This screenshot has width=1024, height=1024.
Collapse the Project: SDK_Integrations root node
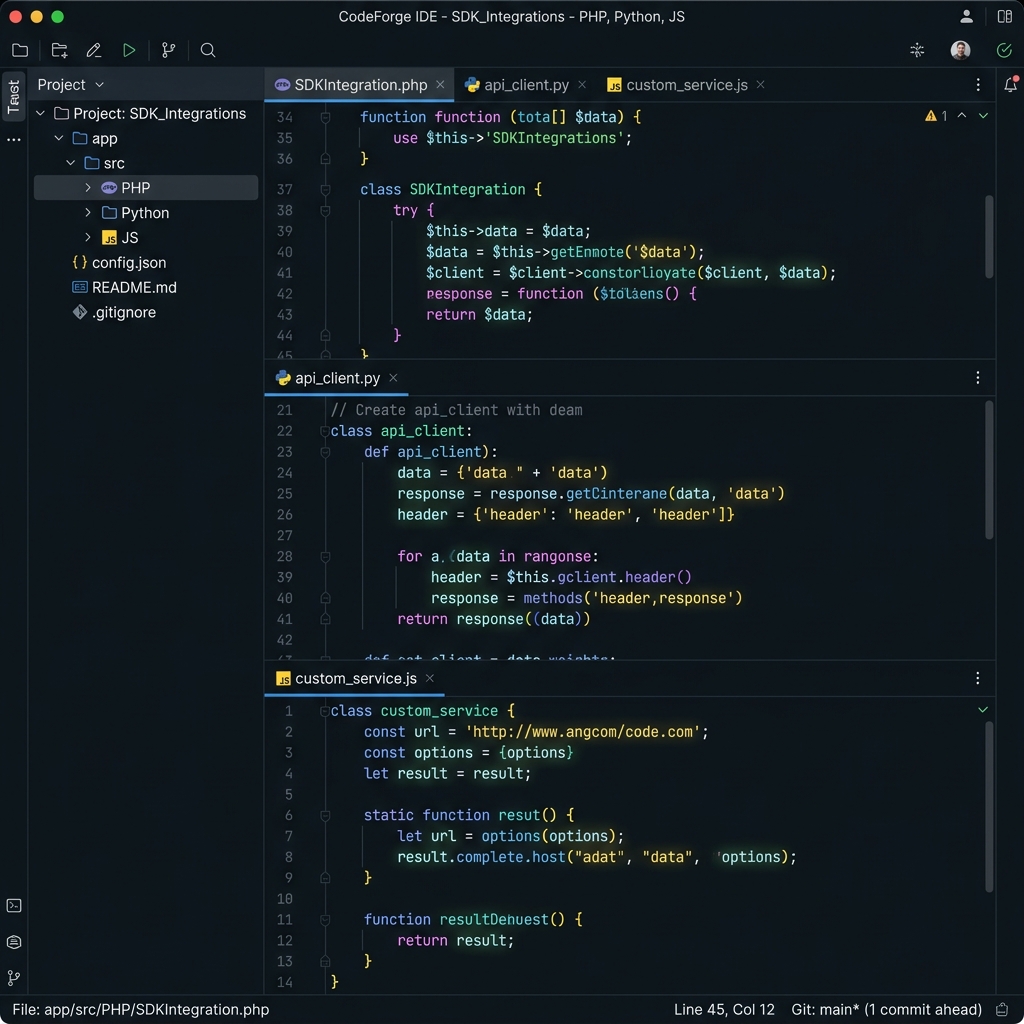(40, 113)
